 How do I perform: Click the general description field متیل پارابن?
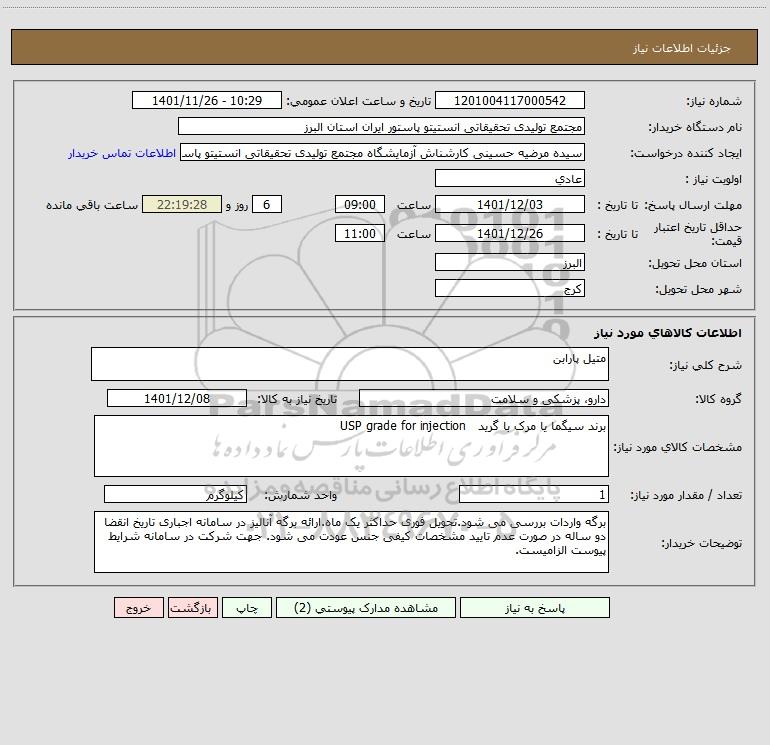click(350, 364)
